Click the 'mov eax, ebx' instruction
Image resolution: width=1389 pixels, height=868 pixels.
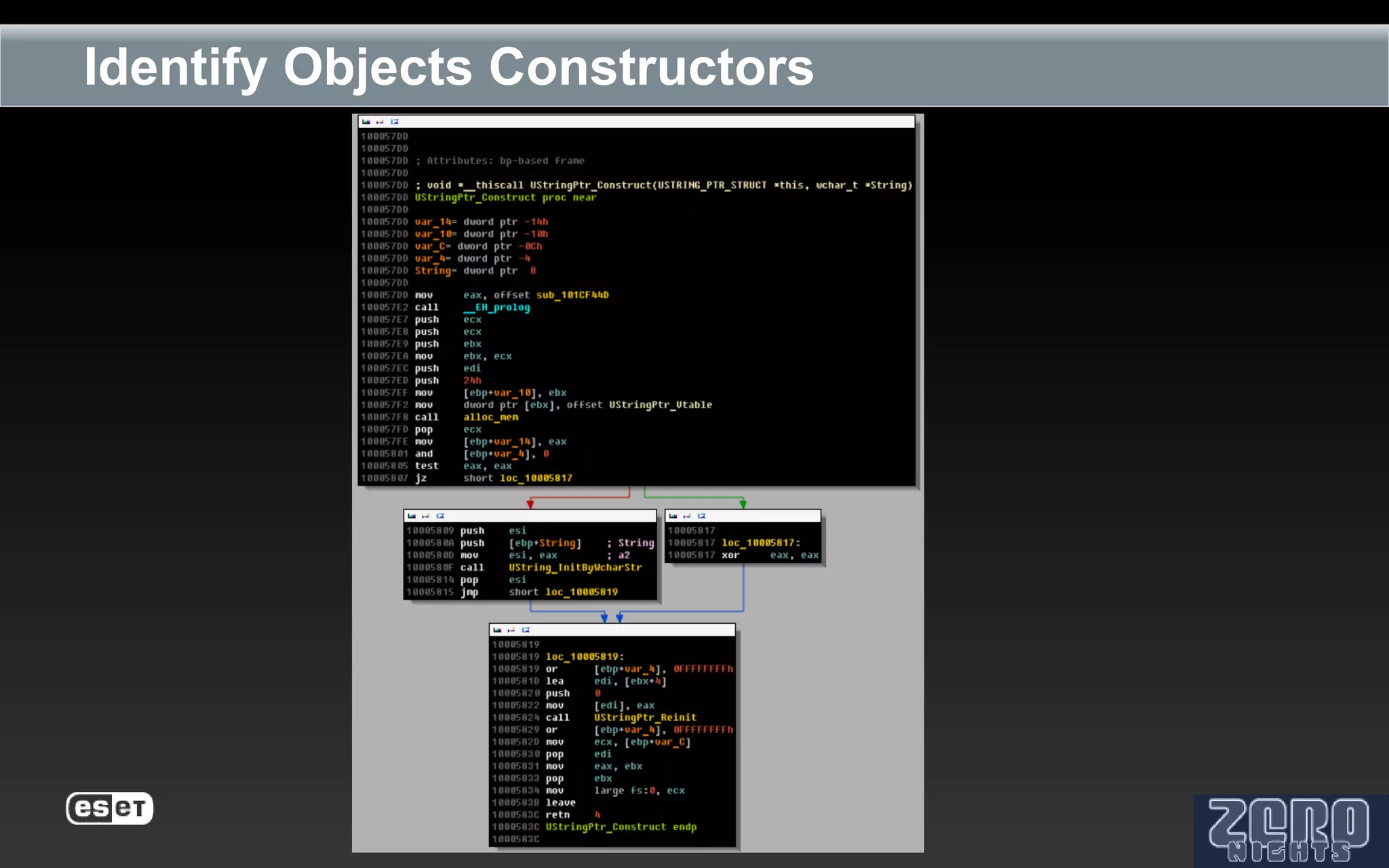click(x=594, y=766)
